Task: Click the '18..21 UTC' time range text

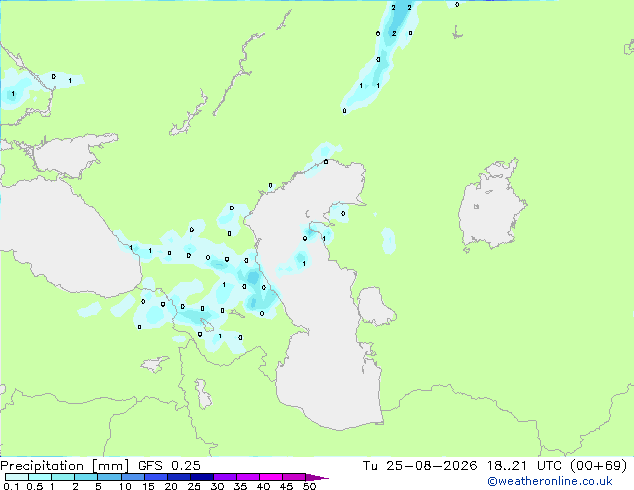Action: click(524, 466)
